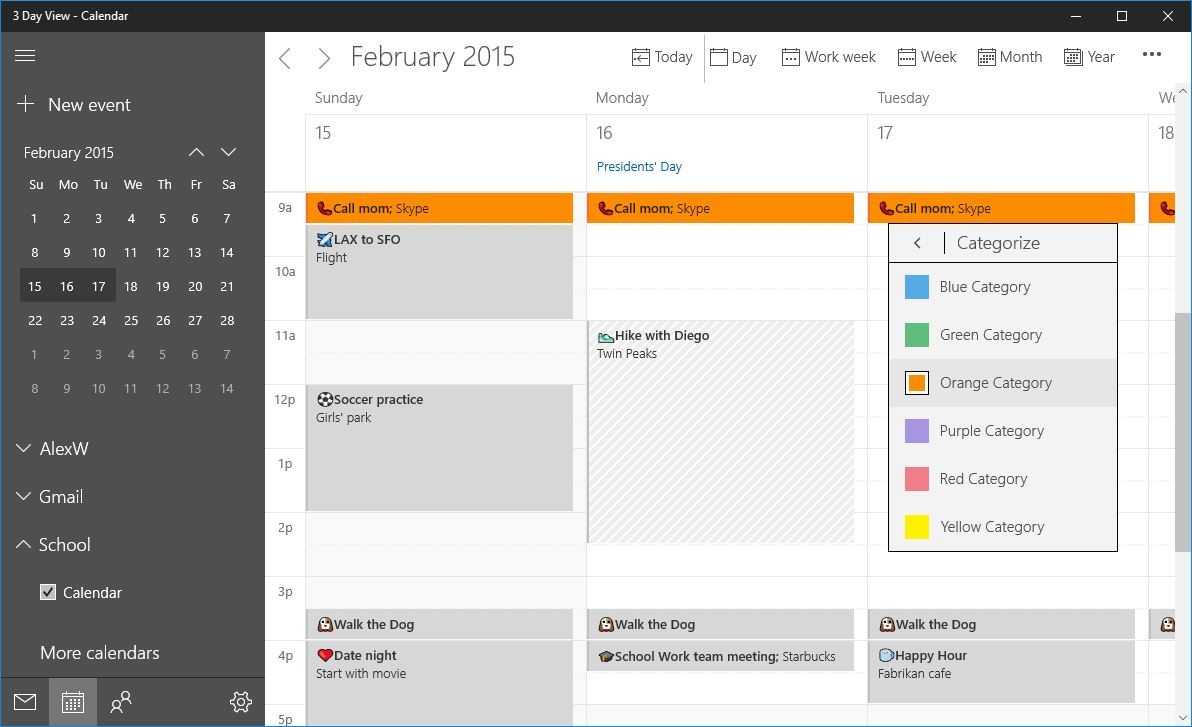Viewport: 1192px width, 727px height.
Task: Create a New event
Action: 74,104
